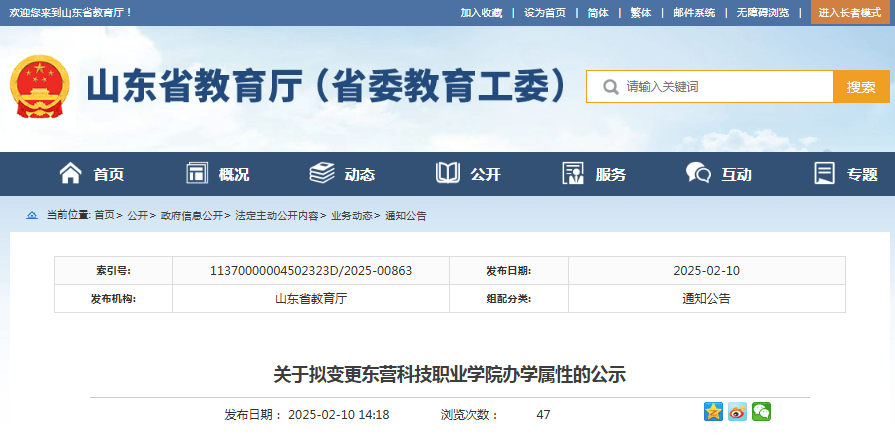Screen dimensions: 895x441
Task: Click the 加入收藏 link in top bar
Action: click(481, 13)
